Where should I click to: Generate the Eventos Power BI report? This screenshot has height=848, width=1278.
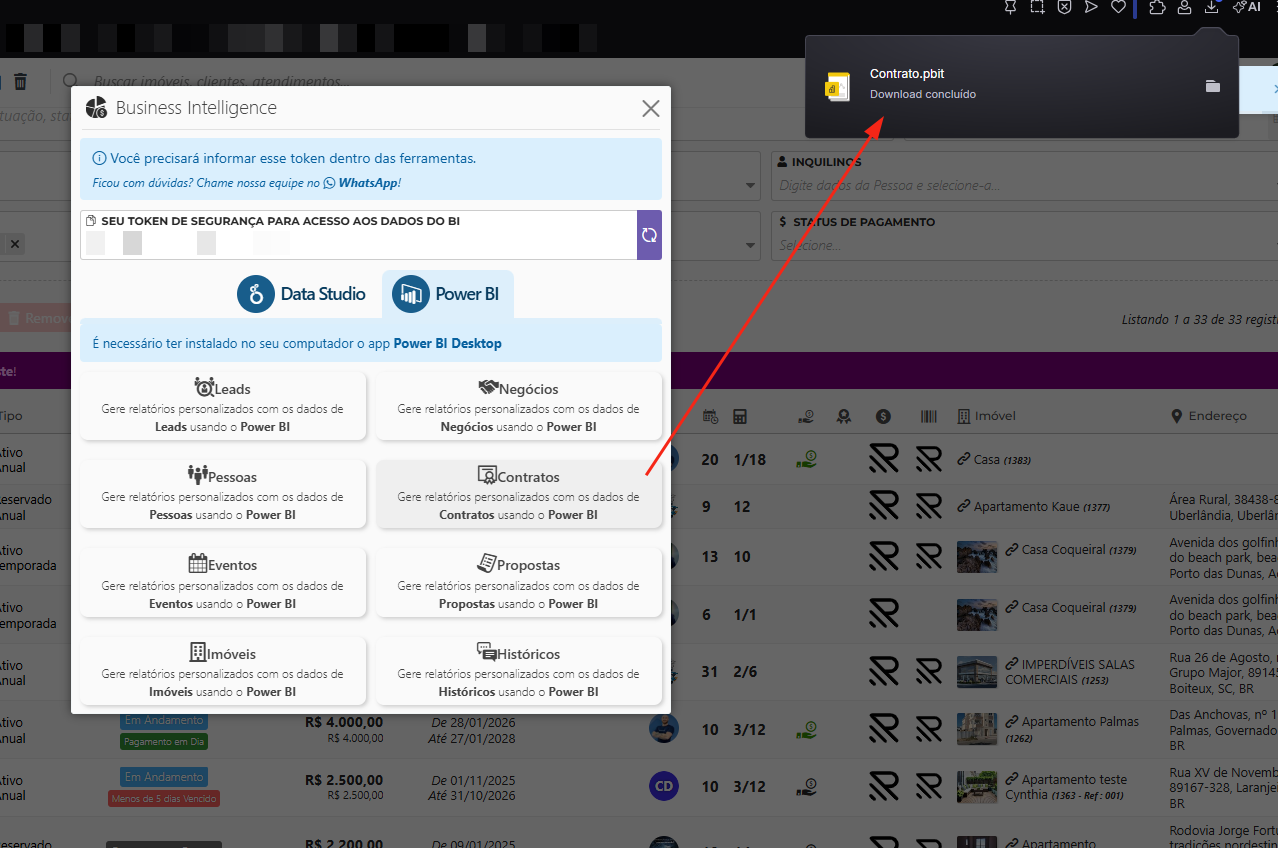tap(223, 582)
